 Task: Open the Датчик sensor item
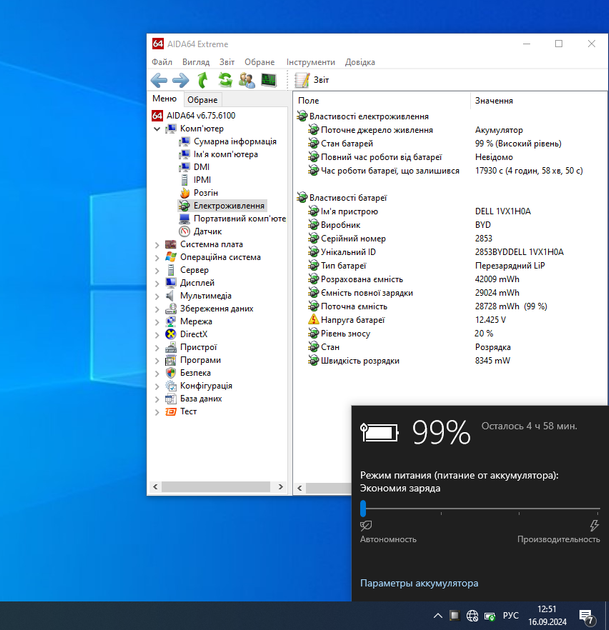click(208, 231)
